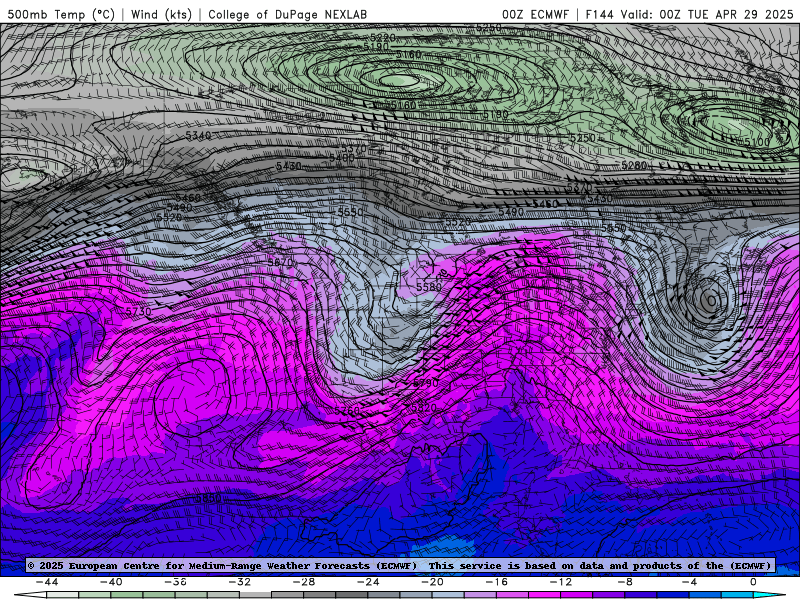Click the 5760 contour label
Viewport: 800px width, 600px height.
[347, 410]
